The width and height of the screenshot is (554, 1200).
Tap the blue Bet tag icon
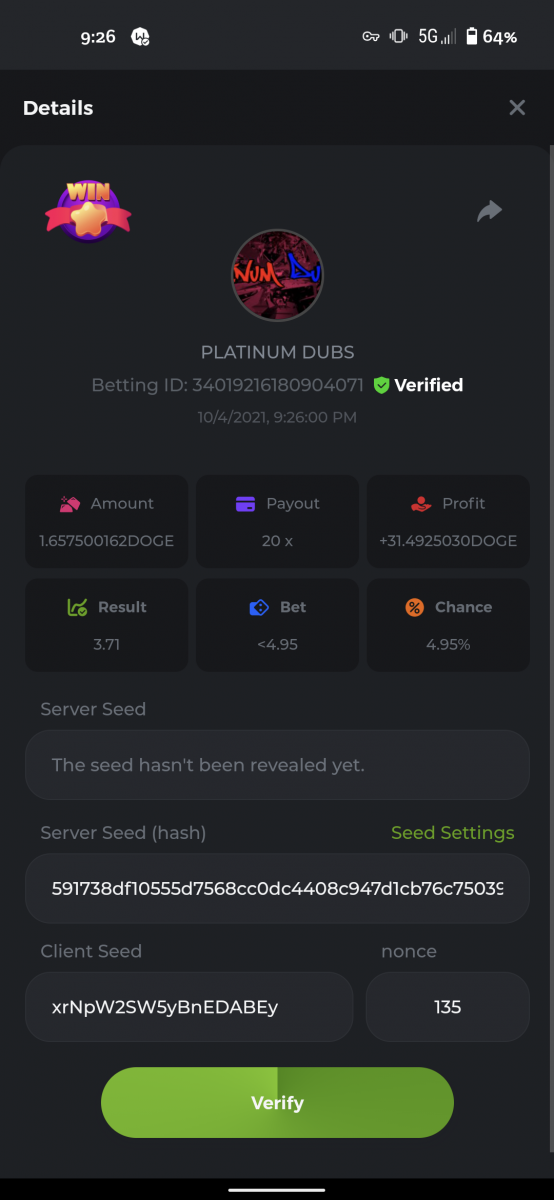tap(259, 607)
